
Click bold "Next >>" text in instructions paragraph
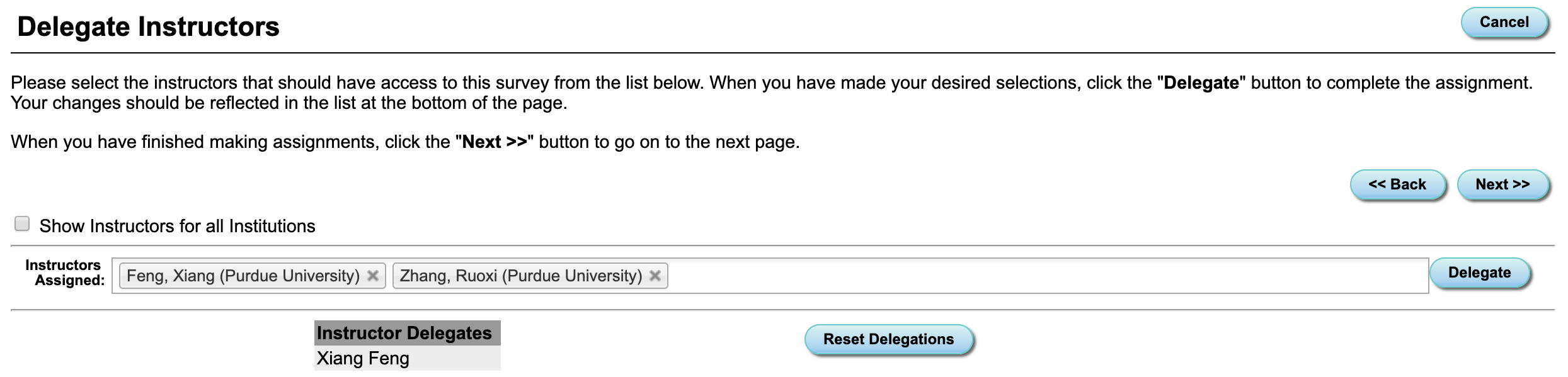(495, 142)
